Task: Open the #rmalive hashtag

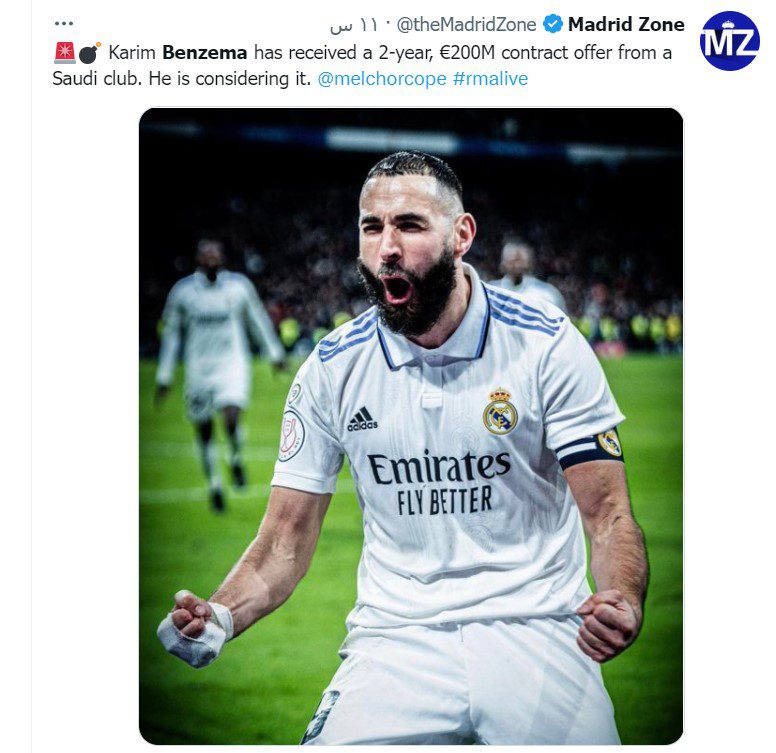Action: tap(490, 79)
